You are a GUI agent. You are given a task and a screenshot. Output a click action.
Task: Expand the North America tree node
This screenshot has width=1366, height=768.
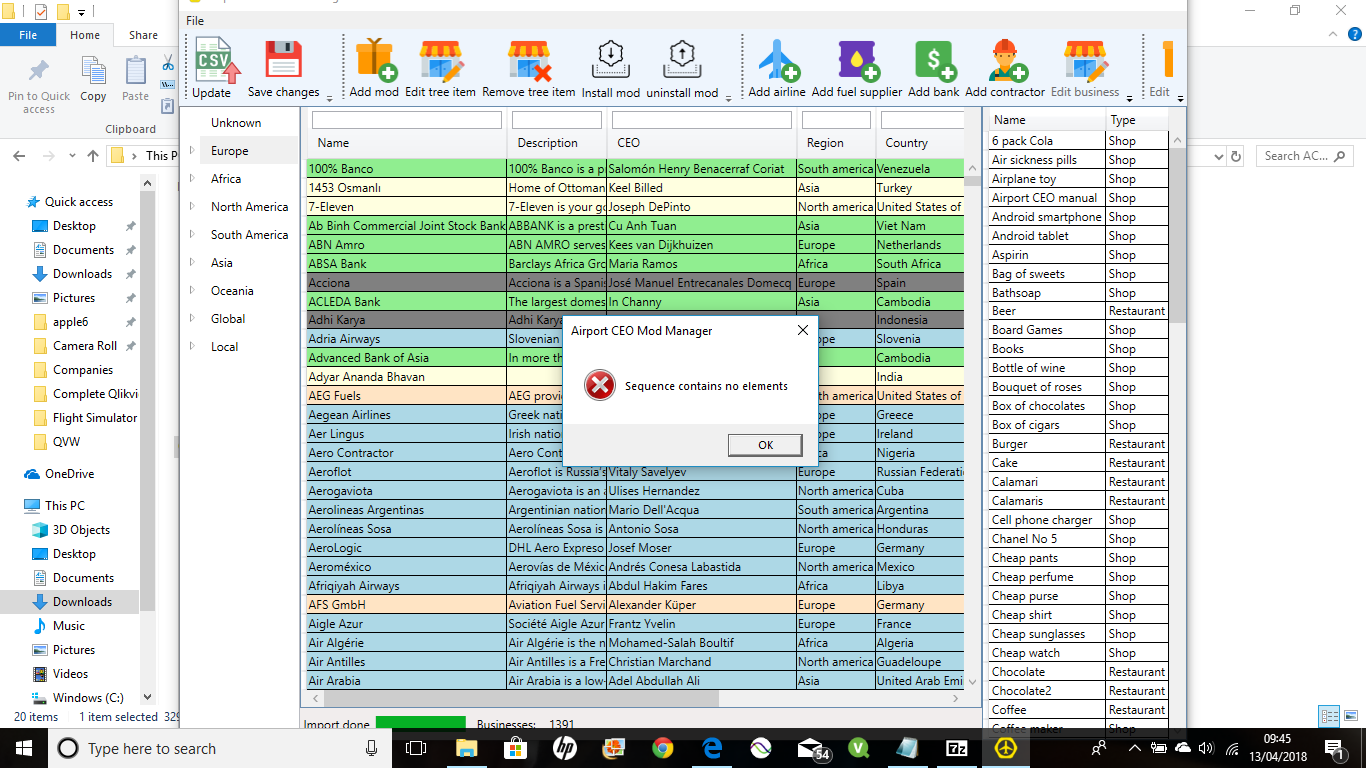[192, 207]
